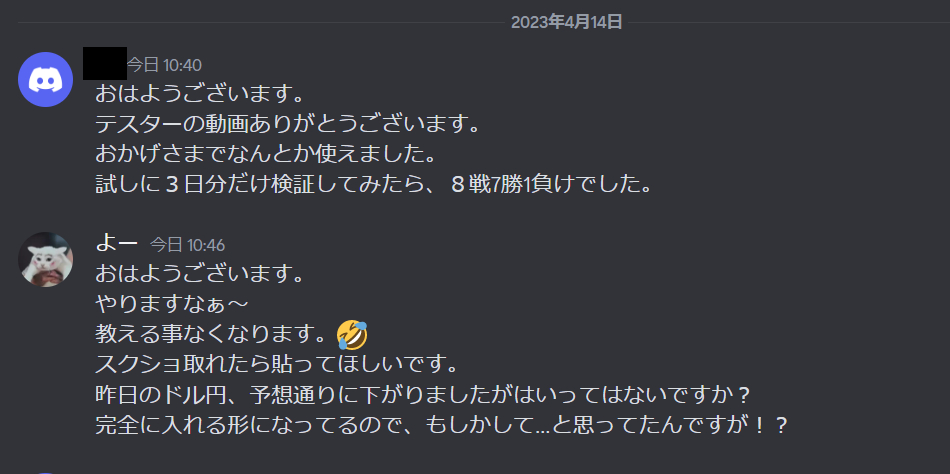The image size is (950, 474).
Task: Open the default Discord logo avatar profile
Action: 45,79
